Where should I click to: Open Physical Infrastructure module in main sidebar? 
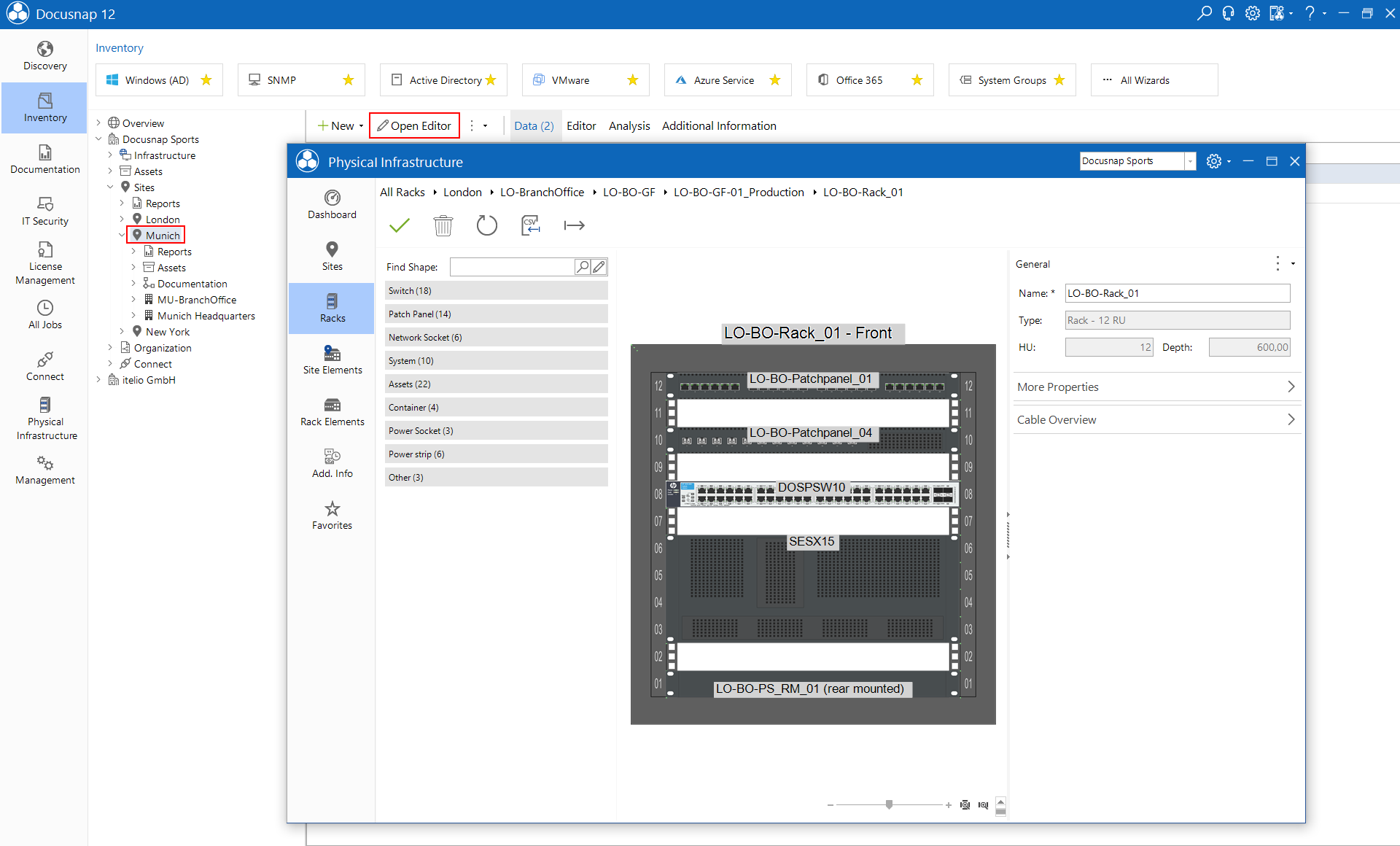coord(44,419)
